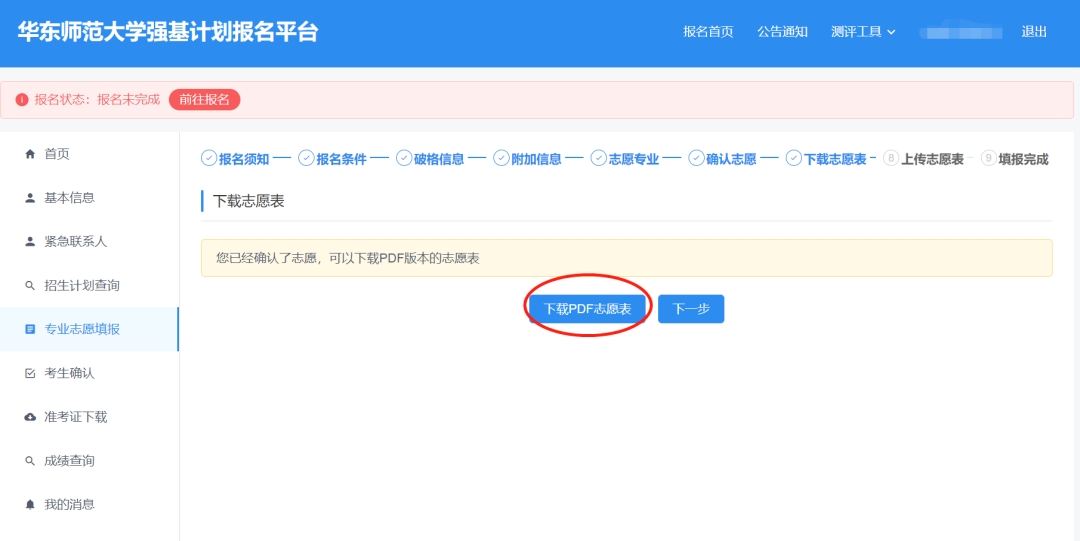Click the person icon next to 基本信息
Viewport: 1080px width, 541px height.
click(x=30, y=198)
